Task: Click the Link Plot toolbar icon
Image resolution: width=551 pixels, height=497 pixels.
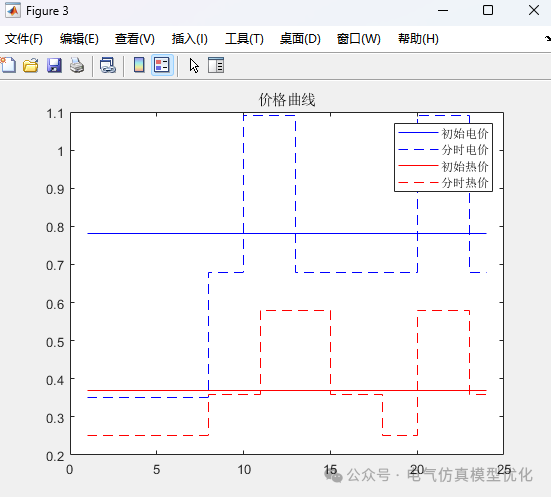Action: (x=108, y=65)
